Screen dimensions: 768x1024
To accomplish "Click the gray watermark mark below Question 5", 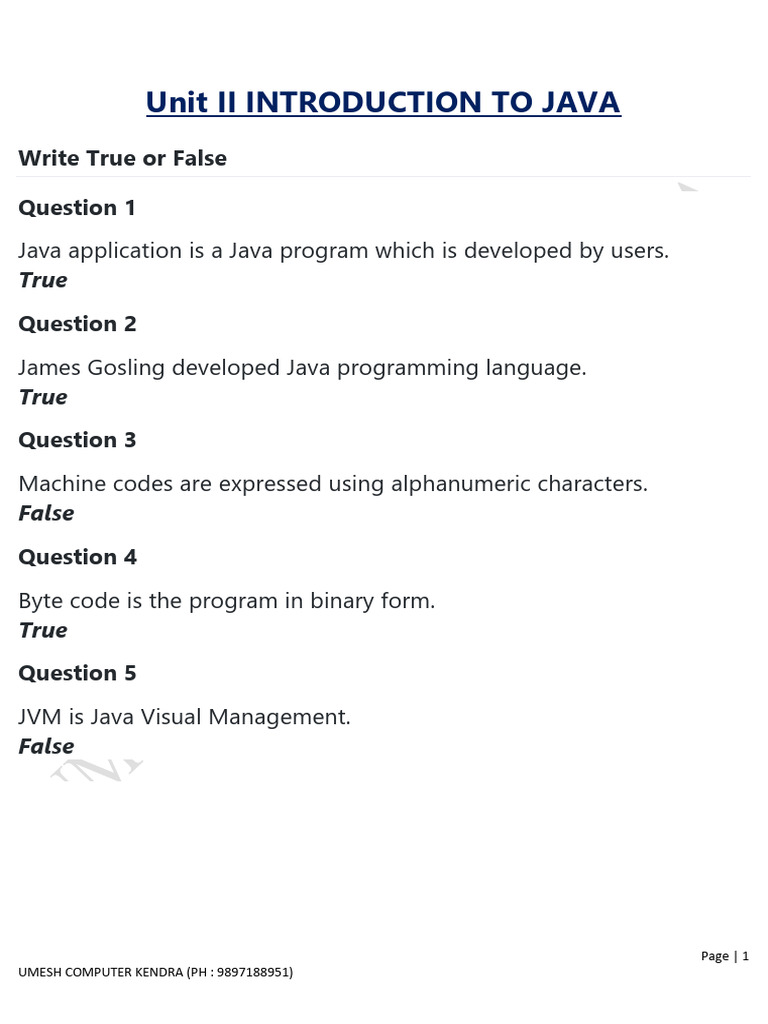I will click(98, 770).
